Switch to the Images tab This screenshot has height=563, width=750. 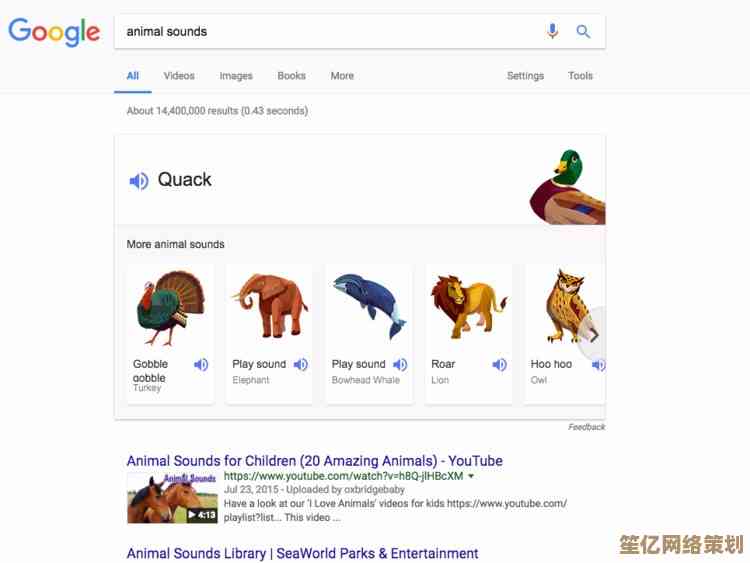tap(236, 76)
